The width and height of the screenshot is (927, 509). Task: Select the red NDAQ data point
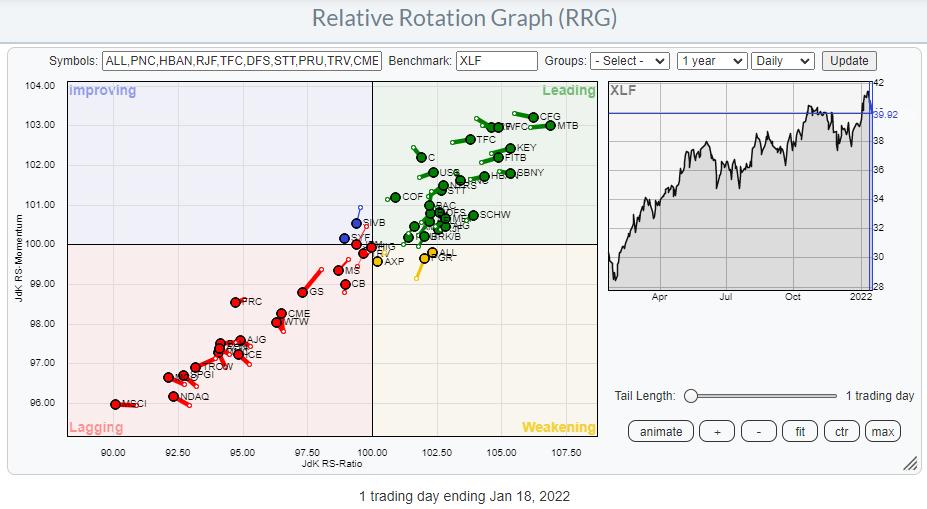pos(173,396)
